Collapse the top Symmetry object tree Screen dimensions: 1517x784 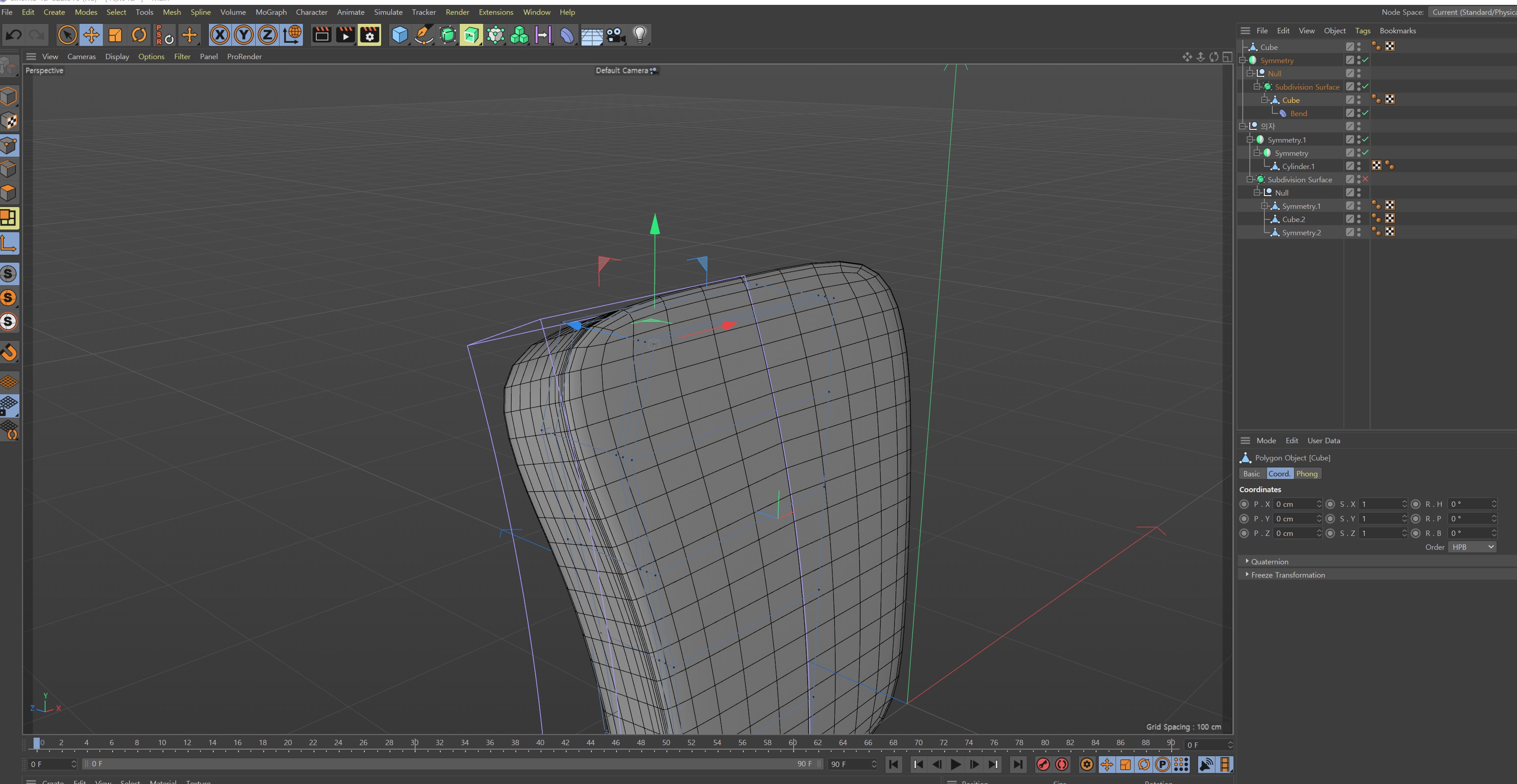pyautogui.click(x=1243, y=60)
